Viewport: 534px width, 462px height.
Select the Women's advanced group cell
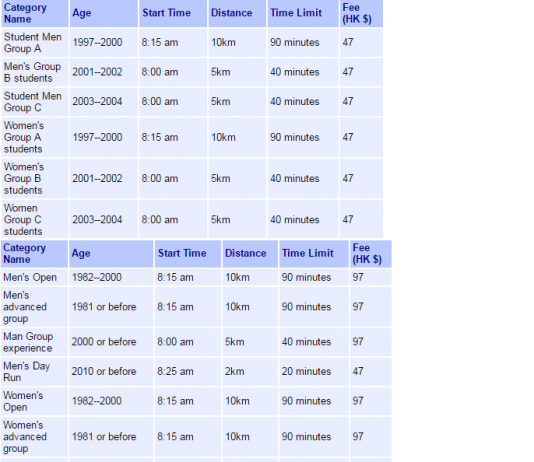tap(34, 436)
